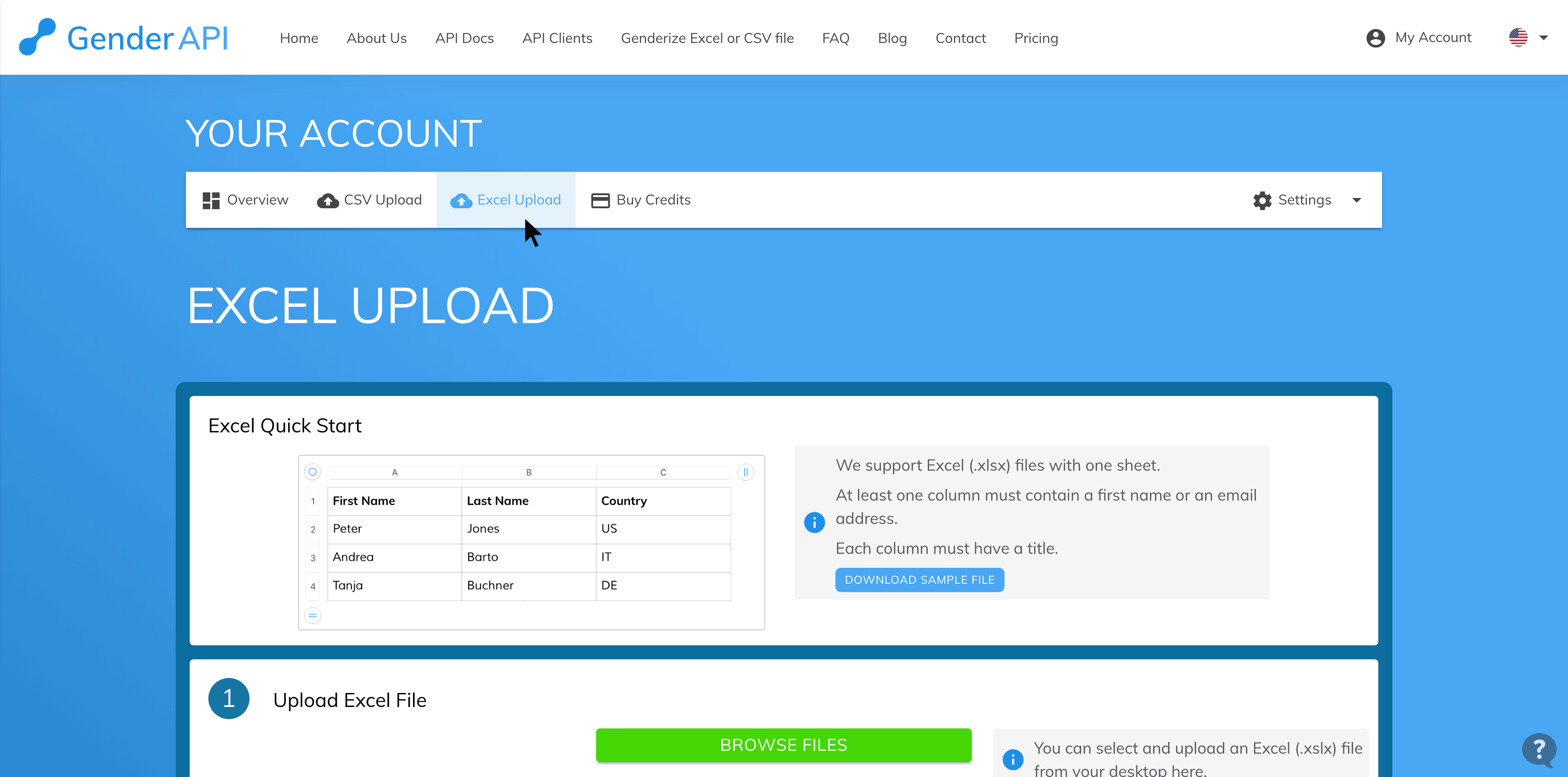Open API Clients nav item
Image resolution: width=1568 pixels, height=777 pixels.
point(557,38)
